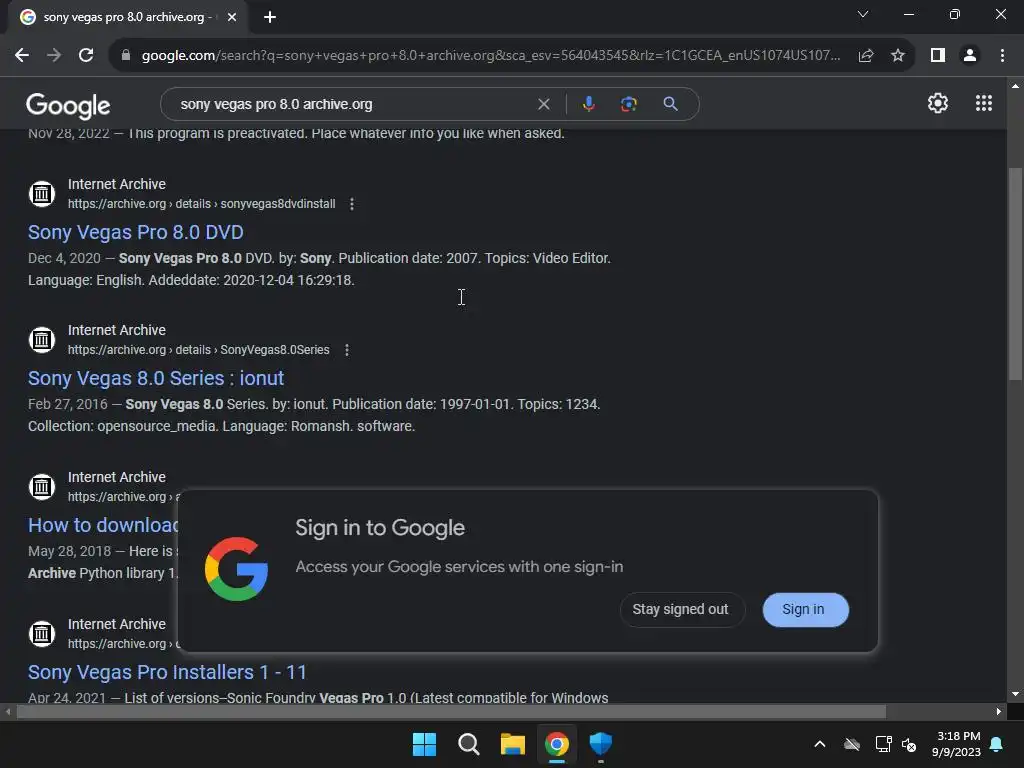Reload the page with the refresh icon
1024x768 pixels.
click(x=86, y=56)
